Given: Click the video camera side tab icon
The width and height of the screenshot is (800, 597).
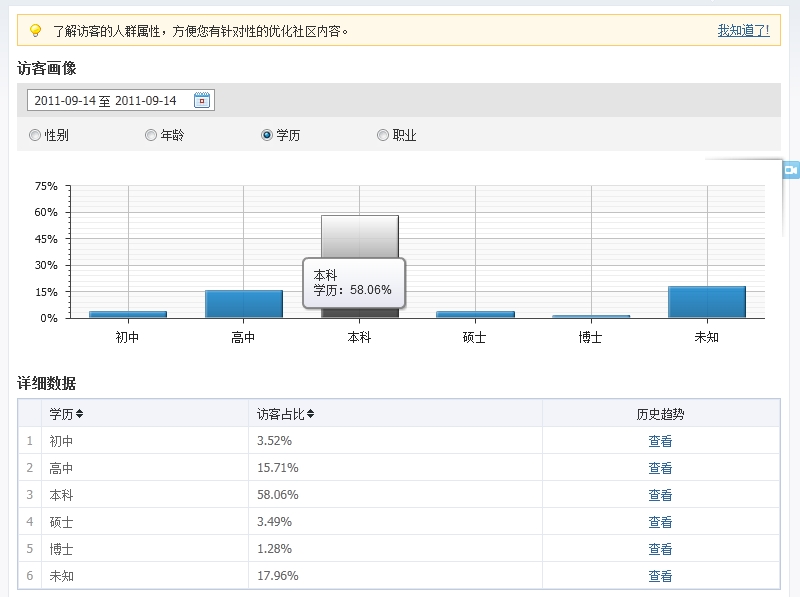Looking at the screenshot, I should (791, 170).
